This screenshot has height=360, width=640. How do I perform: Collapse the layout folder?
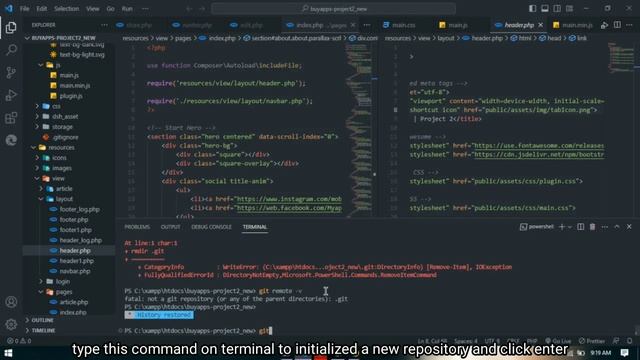tap(64, 199)
